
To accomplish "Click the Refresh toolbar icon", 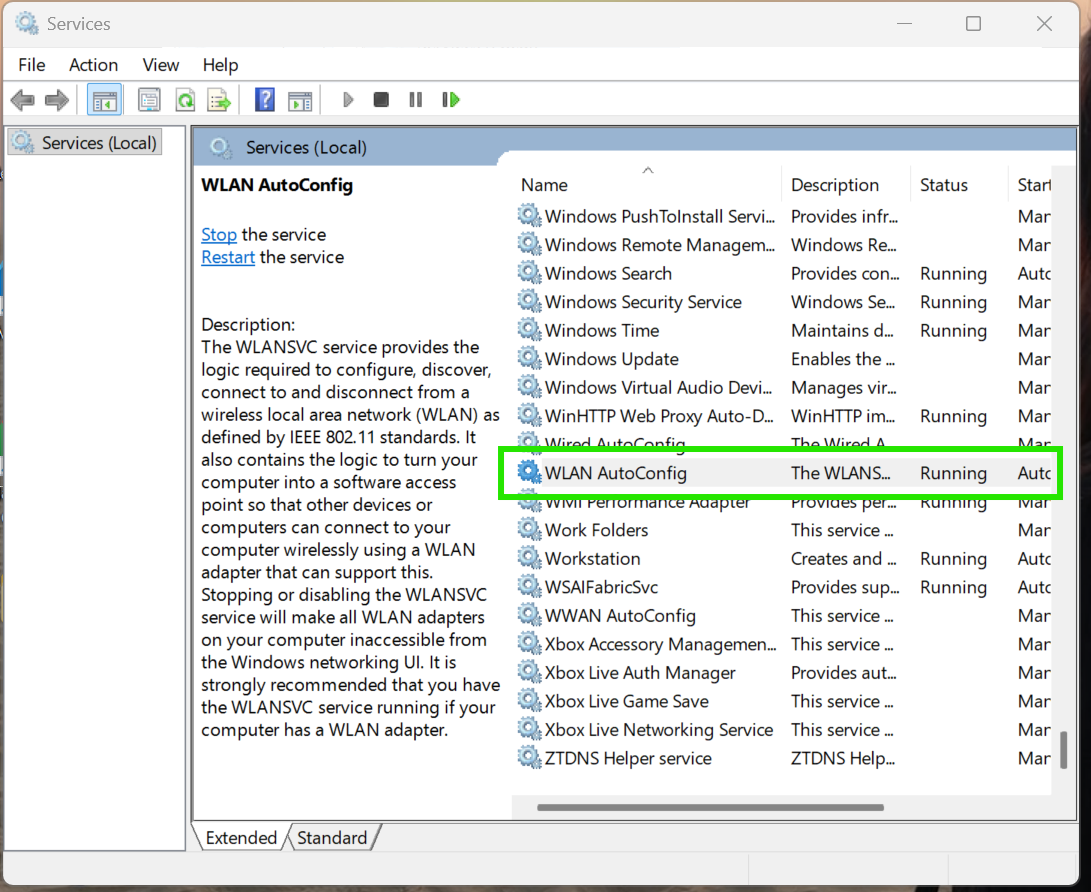I will click(x=185, y=100).
